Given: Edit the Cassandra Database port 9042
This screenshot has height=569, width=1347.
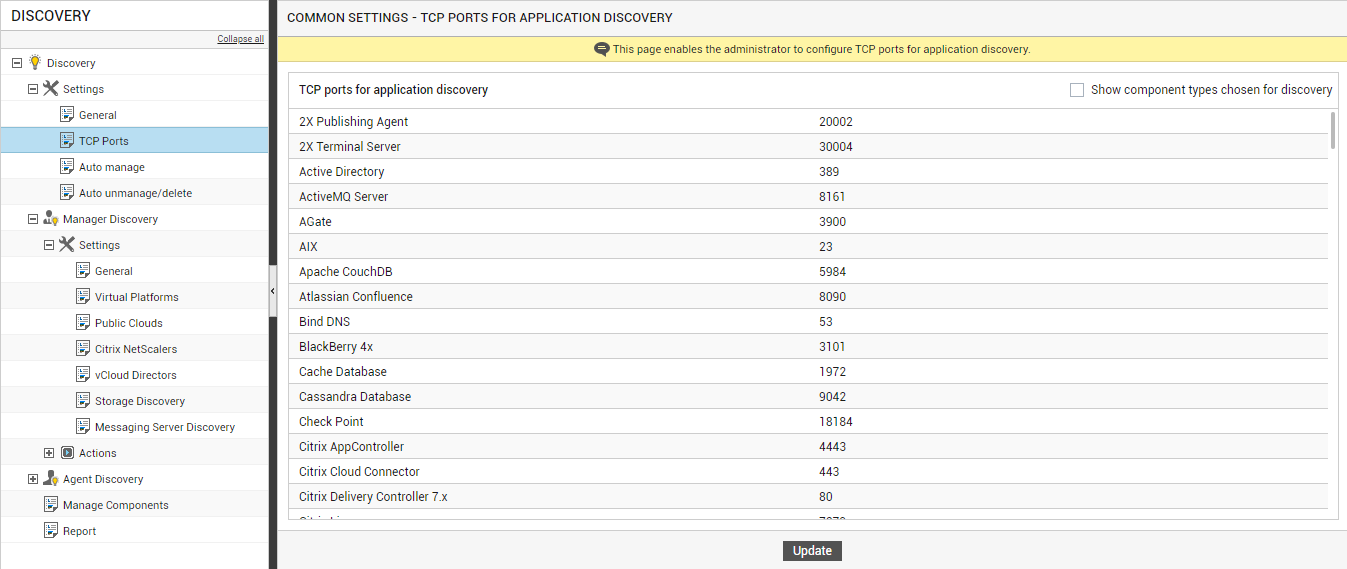Looking at the screenshot, I should point(833,397).
